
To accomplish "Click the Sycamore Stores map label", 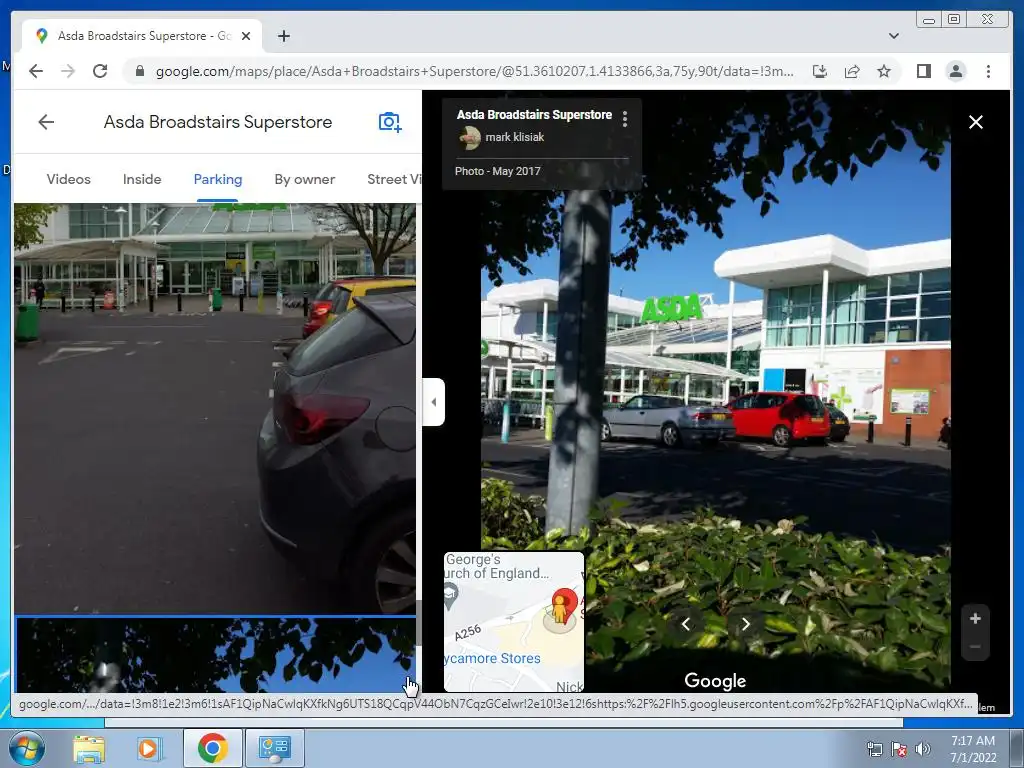I will (492, 658).
